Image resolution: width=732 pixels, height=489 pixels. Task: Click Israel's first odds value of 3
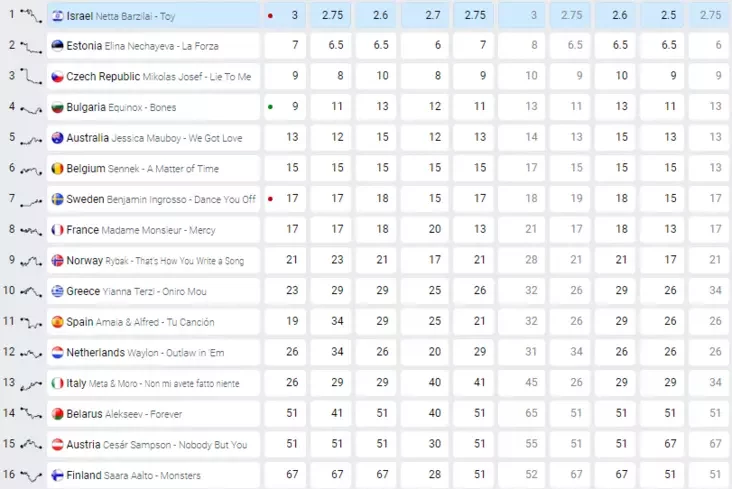pyautogui.click(x=295, y=16)
